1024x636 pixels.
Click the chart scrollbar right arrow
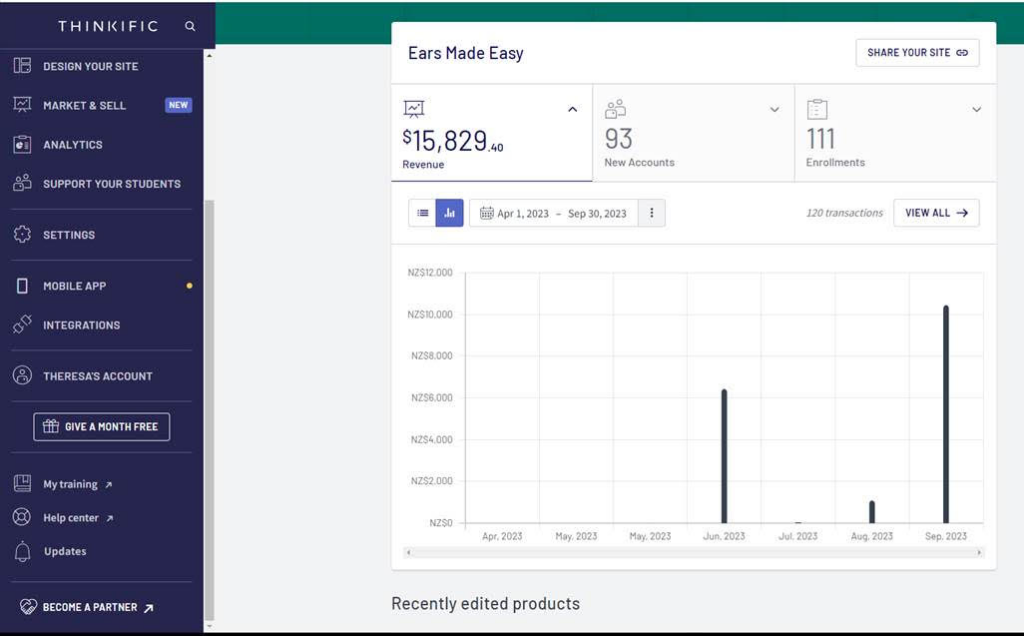pyautogui.click(x=979, y=552)
